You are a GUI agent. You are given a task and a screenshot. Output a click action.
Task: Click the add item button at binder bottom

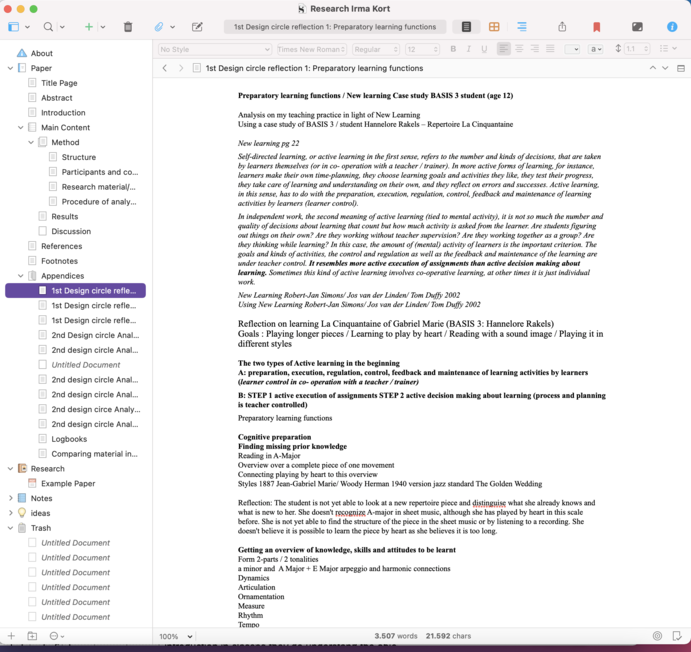pos(11,636)
